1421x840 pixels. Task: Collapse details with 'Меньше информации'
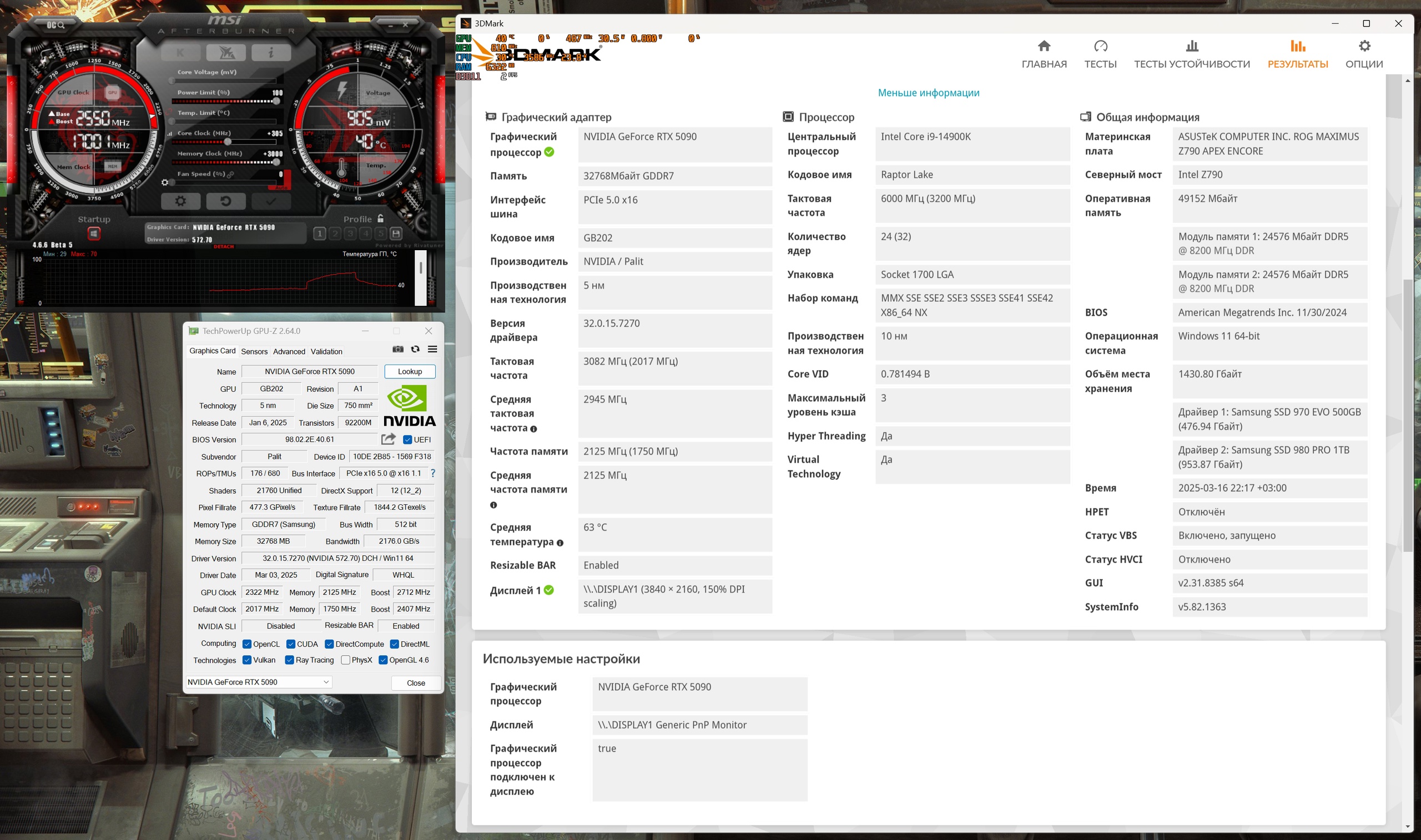[929, 93]
